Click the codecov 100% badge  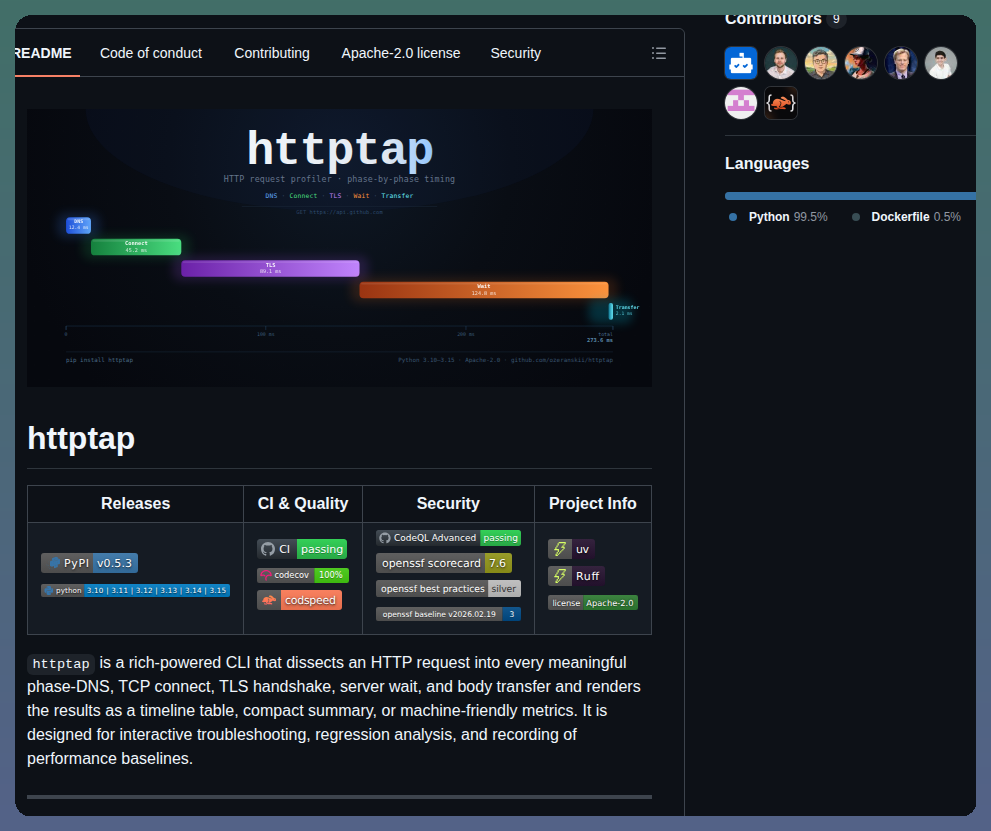(x=303, y=575)
